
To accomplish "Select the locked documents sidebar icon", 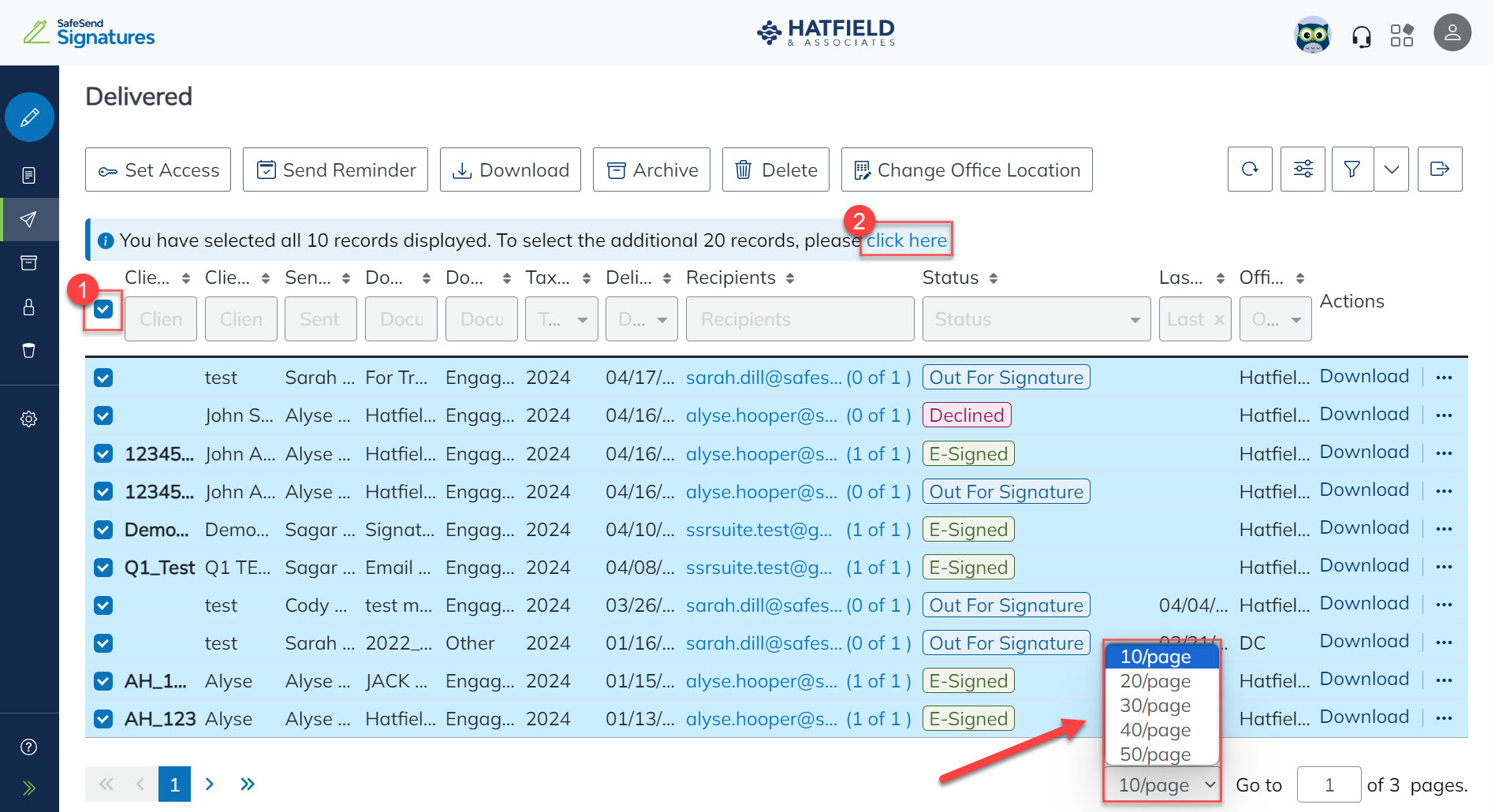I will (29, 307).
